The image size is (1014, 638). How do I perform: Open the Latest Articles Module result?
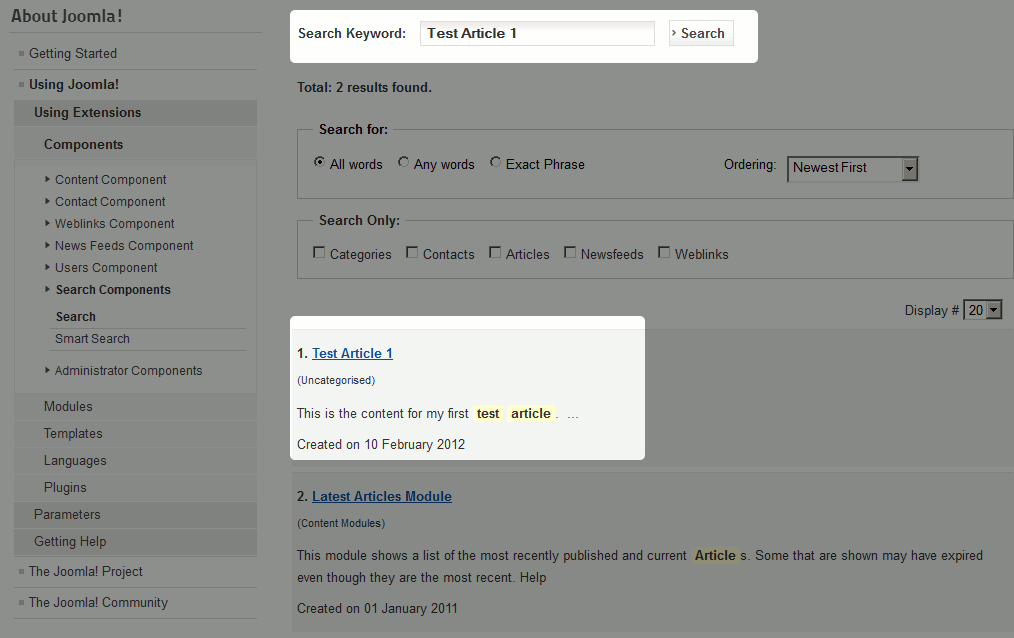(x=381, y=496)
